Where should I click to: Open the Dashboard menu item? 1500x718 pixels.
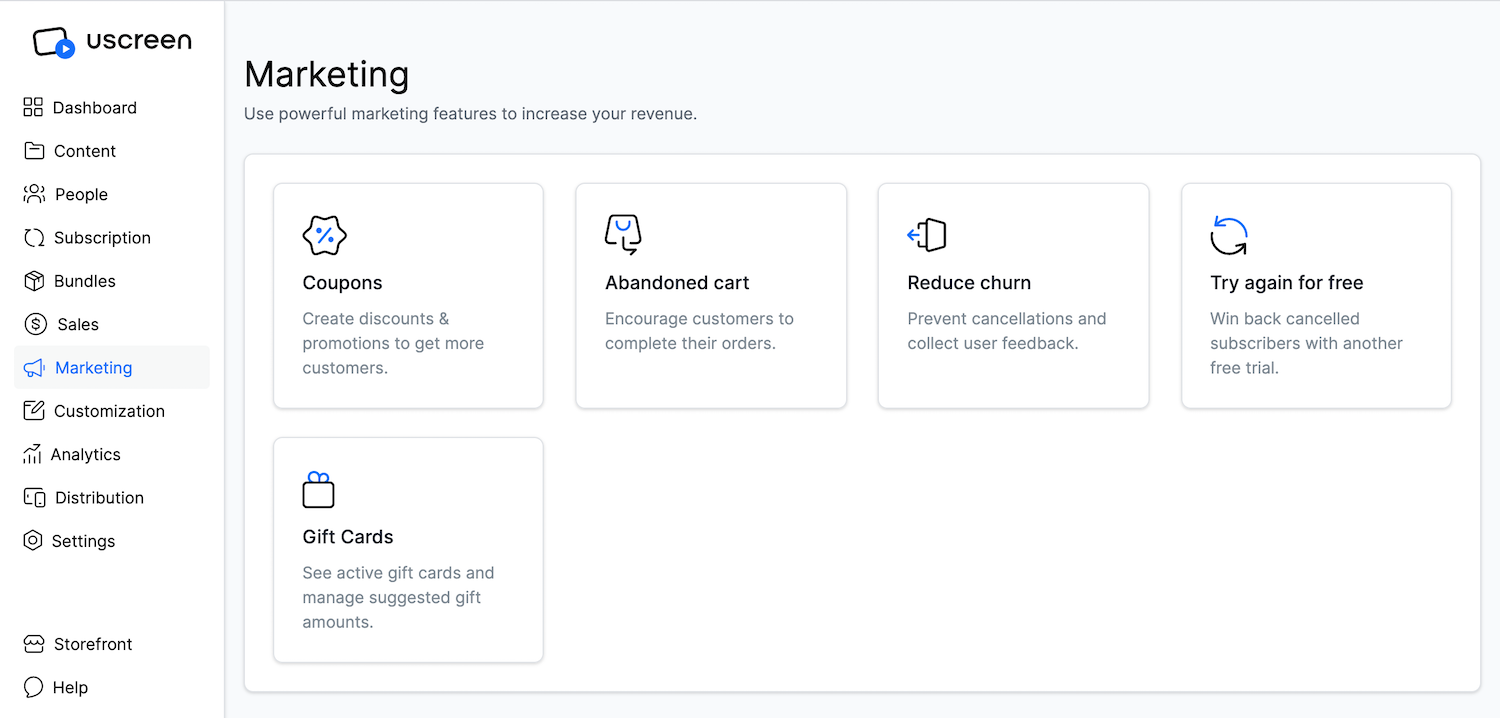click(x=95, y=108)
